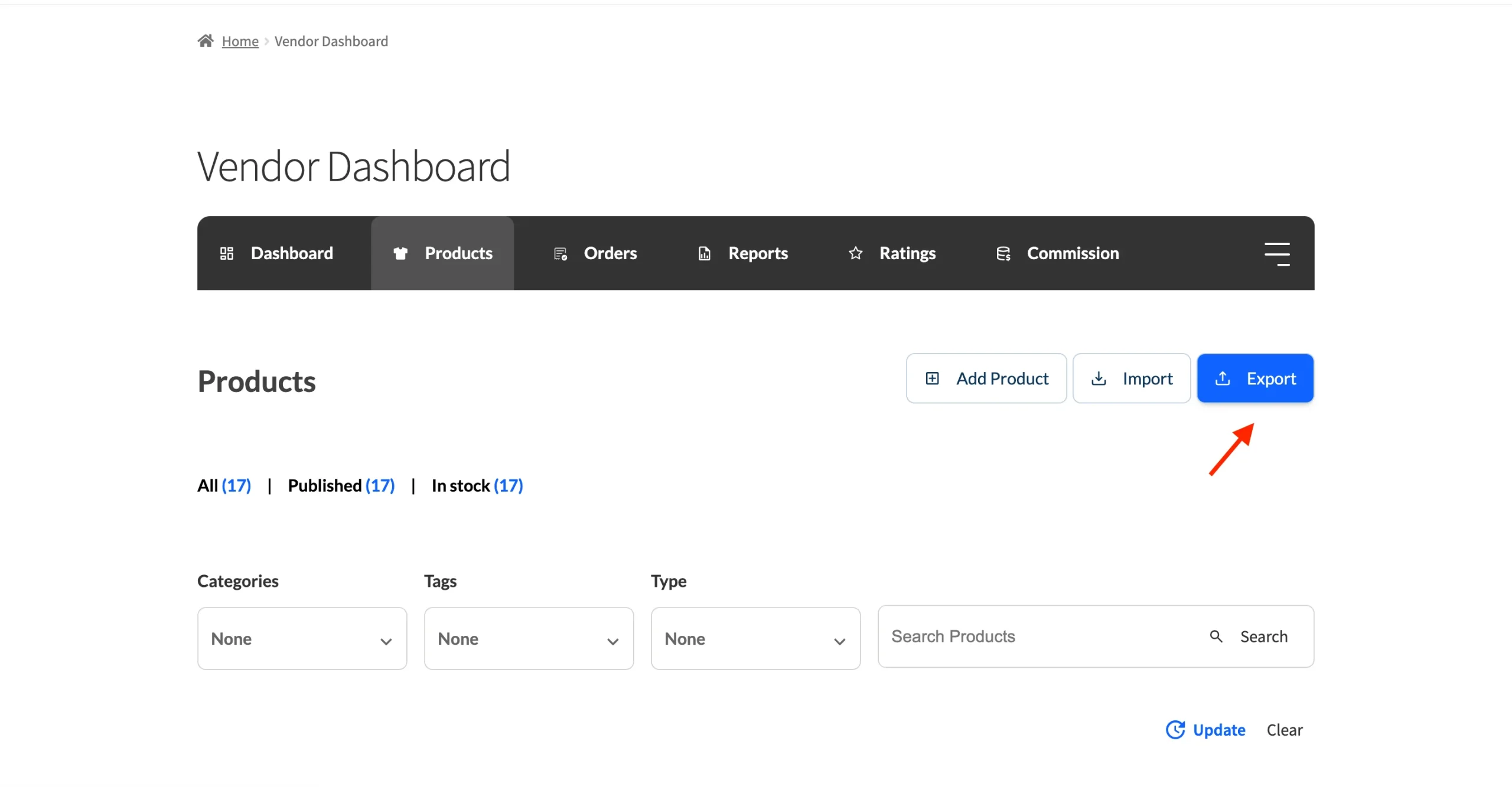
Task: Expand the Tags dropdown
Action: point(529,639)
